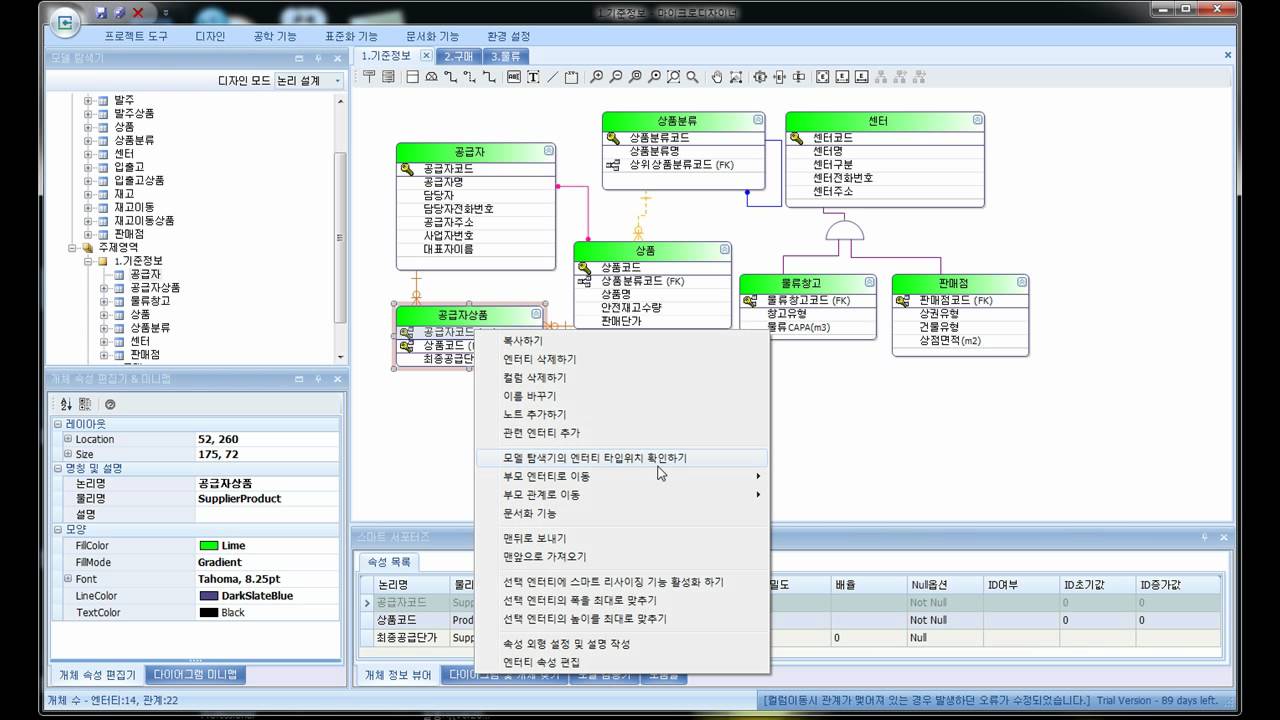Collapse the 상품 entity box

[x=724, y=250]
